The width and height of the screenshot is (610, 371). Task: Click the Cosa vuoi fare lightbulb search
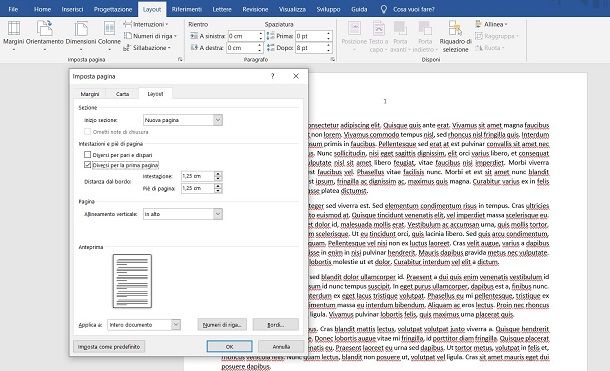point(384,9)
